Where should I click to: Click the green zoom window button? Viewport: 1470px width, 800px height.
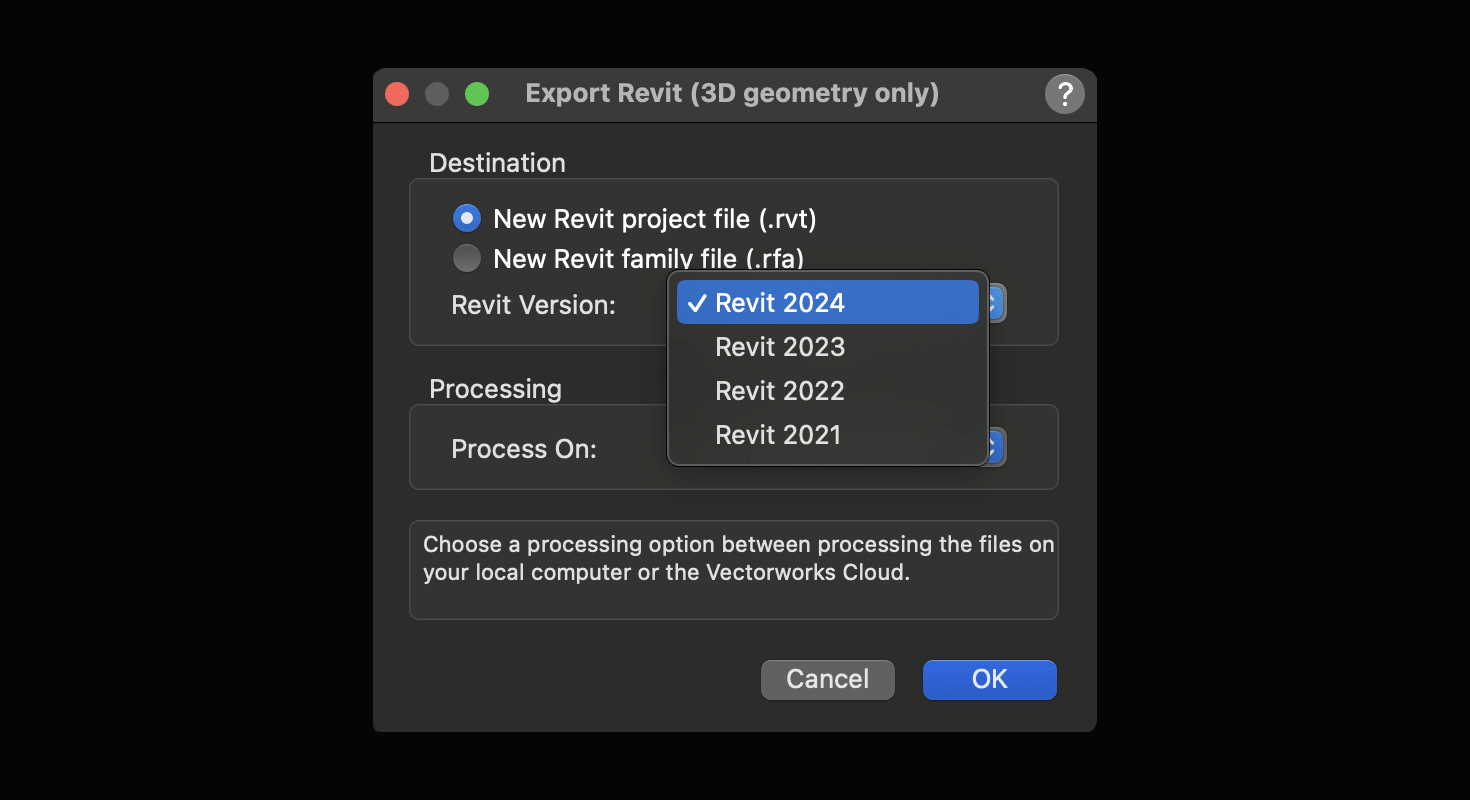tap(477, 94)
